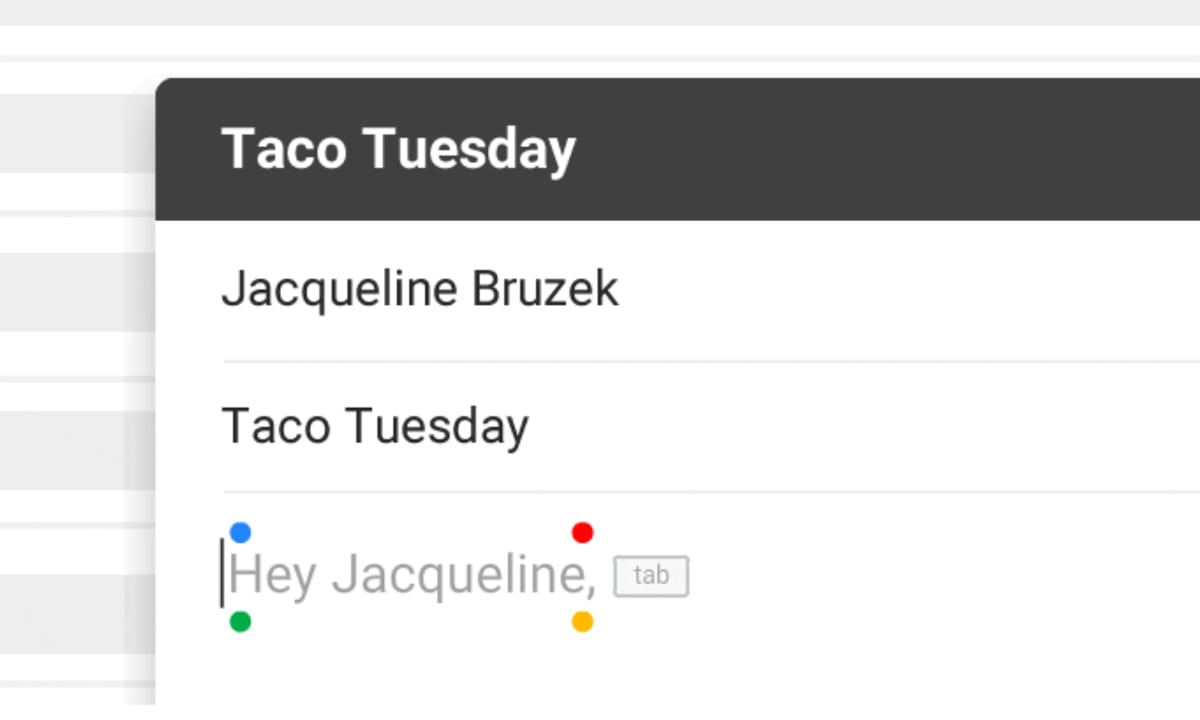The image size is (1200, 720).
Task: Click the "Hey Jacqueline," Smart Compose suggestion
Action: point(411,576)
